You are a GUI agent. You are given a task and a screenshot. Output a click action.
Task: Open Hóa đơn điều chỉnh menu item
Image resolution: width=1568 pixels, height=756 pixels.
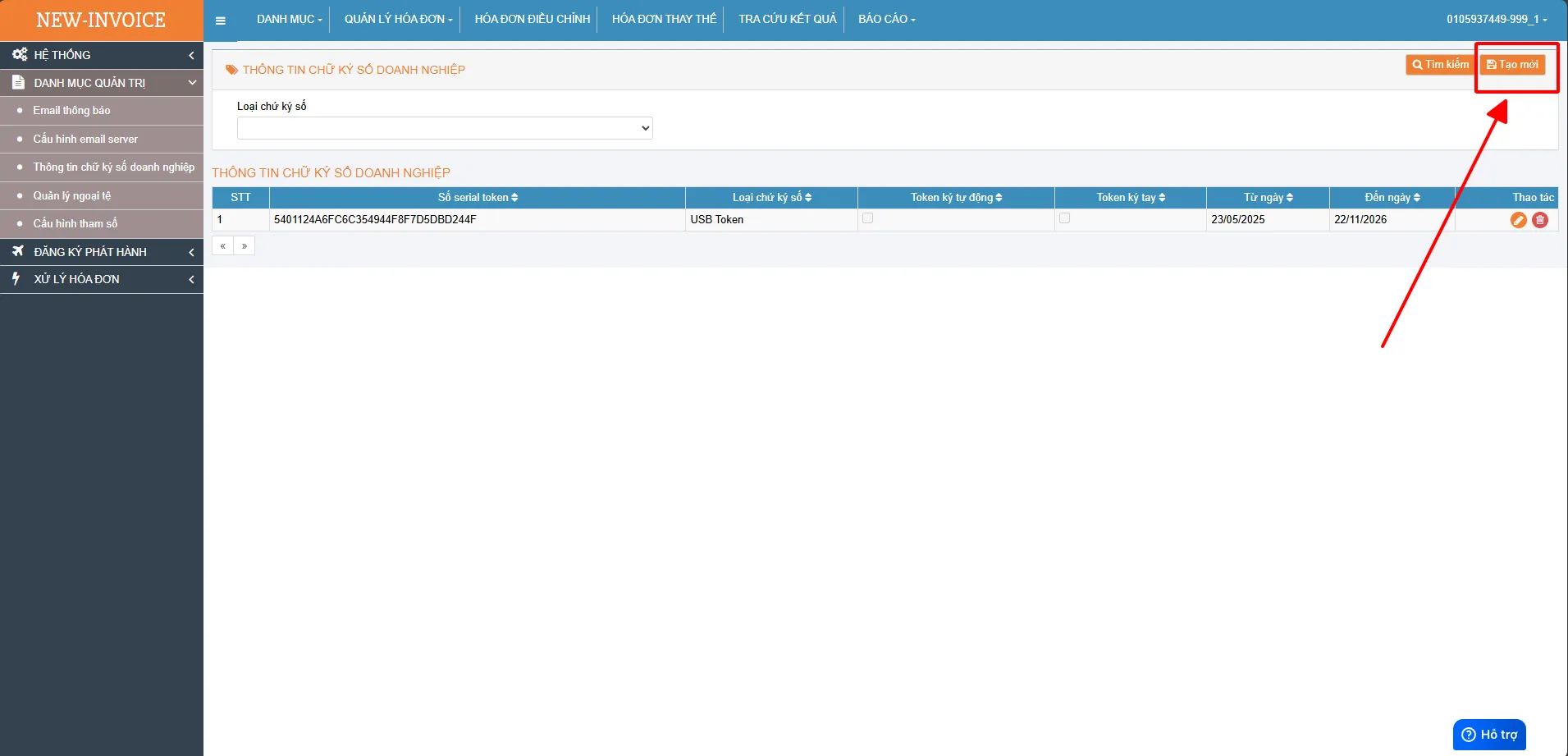click(x=533, y=19)
